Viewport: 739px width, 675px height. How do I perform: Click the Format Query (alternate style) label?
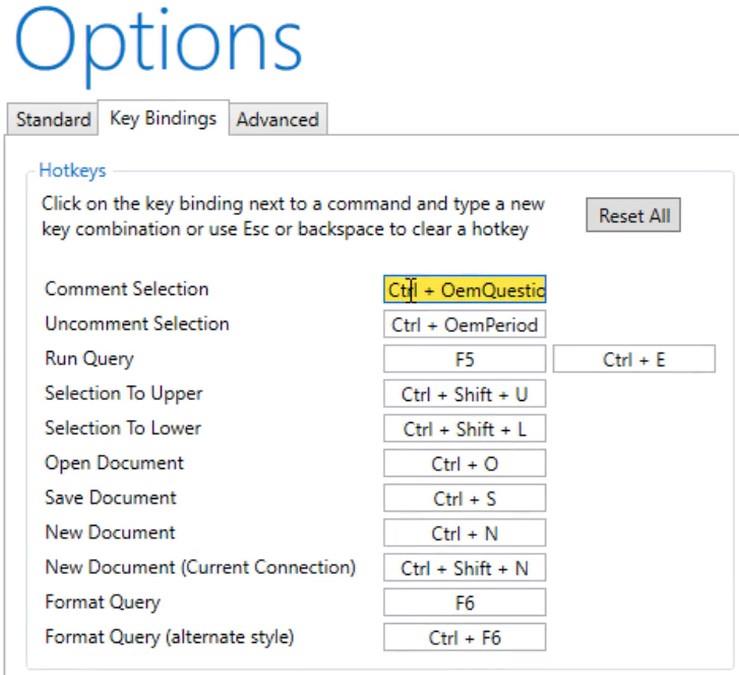[x=169, y=637]
